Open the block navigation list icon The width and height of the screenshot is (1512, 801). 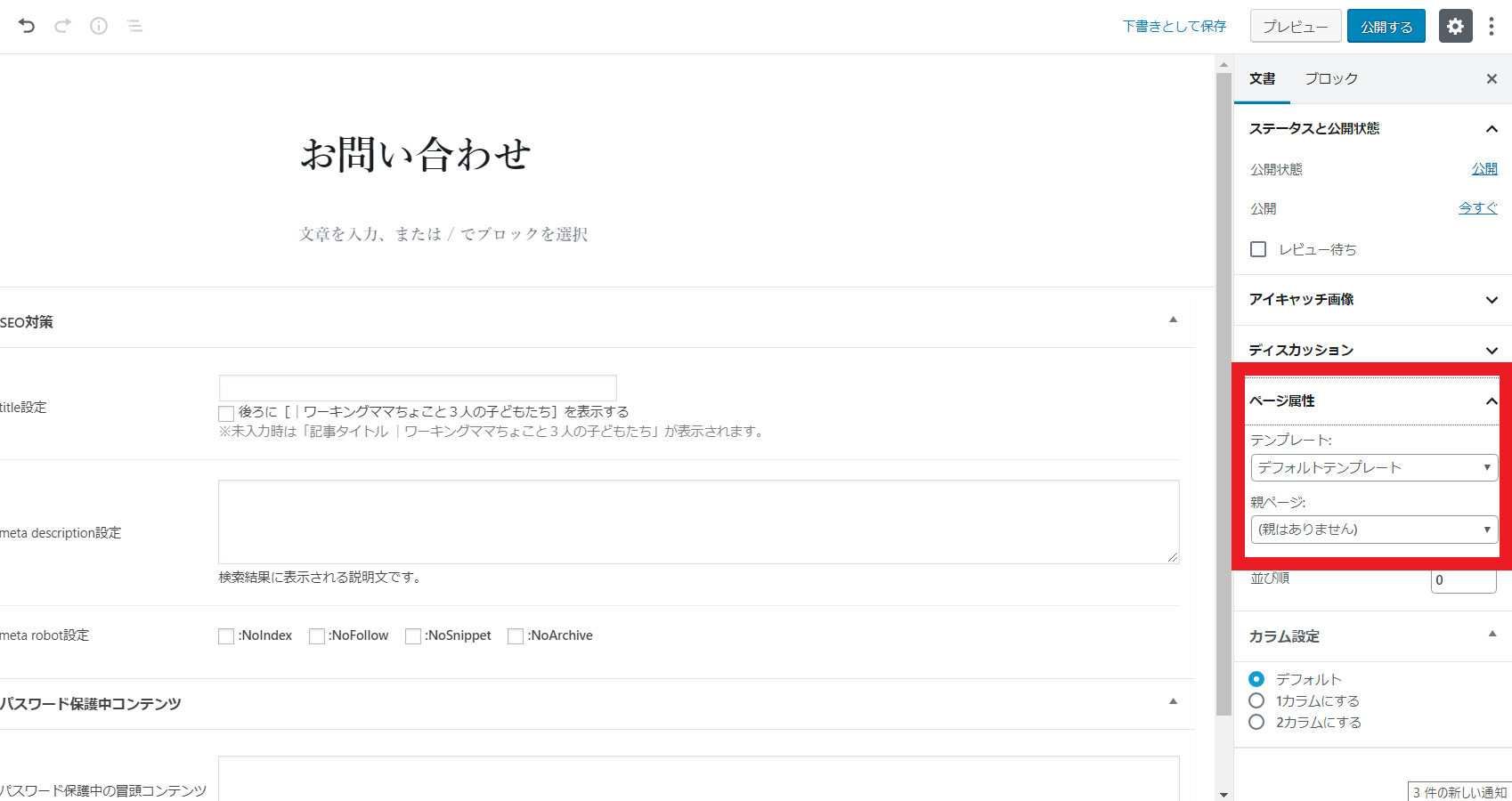[134, 26]
